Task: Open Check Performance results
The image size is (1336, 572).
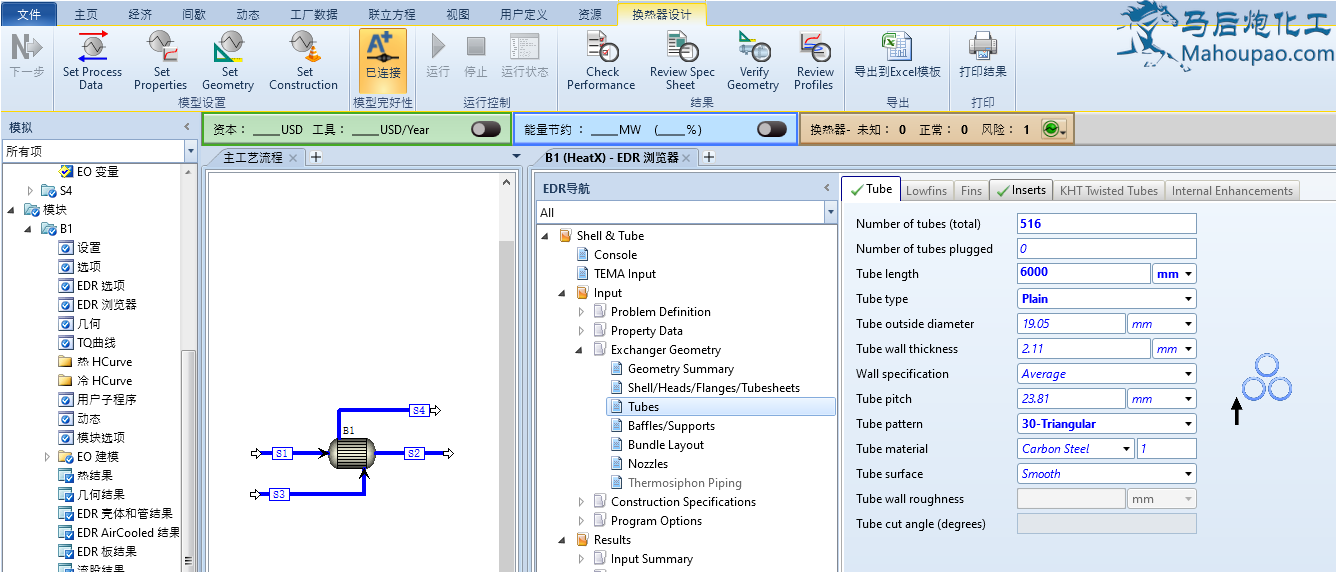Action: (x=602, y=61)
